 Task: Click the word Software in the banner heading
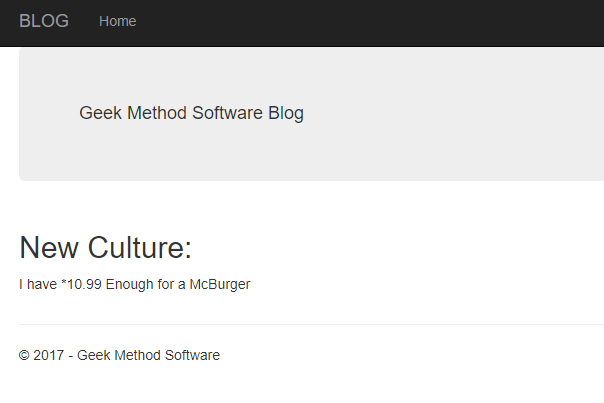[x=227, y=113]
